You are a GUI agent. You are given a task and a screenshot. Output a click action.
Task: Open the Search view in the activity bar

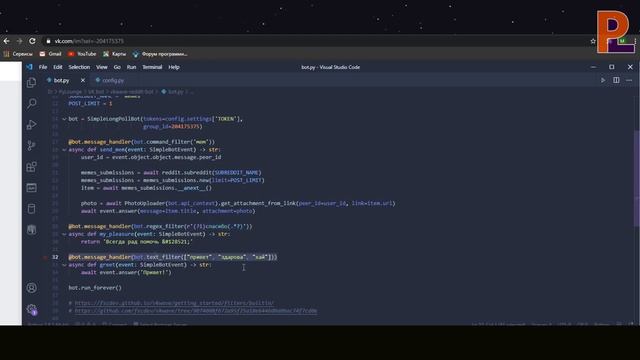(x=31, y=103)
